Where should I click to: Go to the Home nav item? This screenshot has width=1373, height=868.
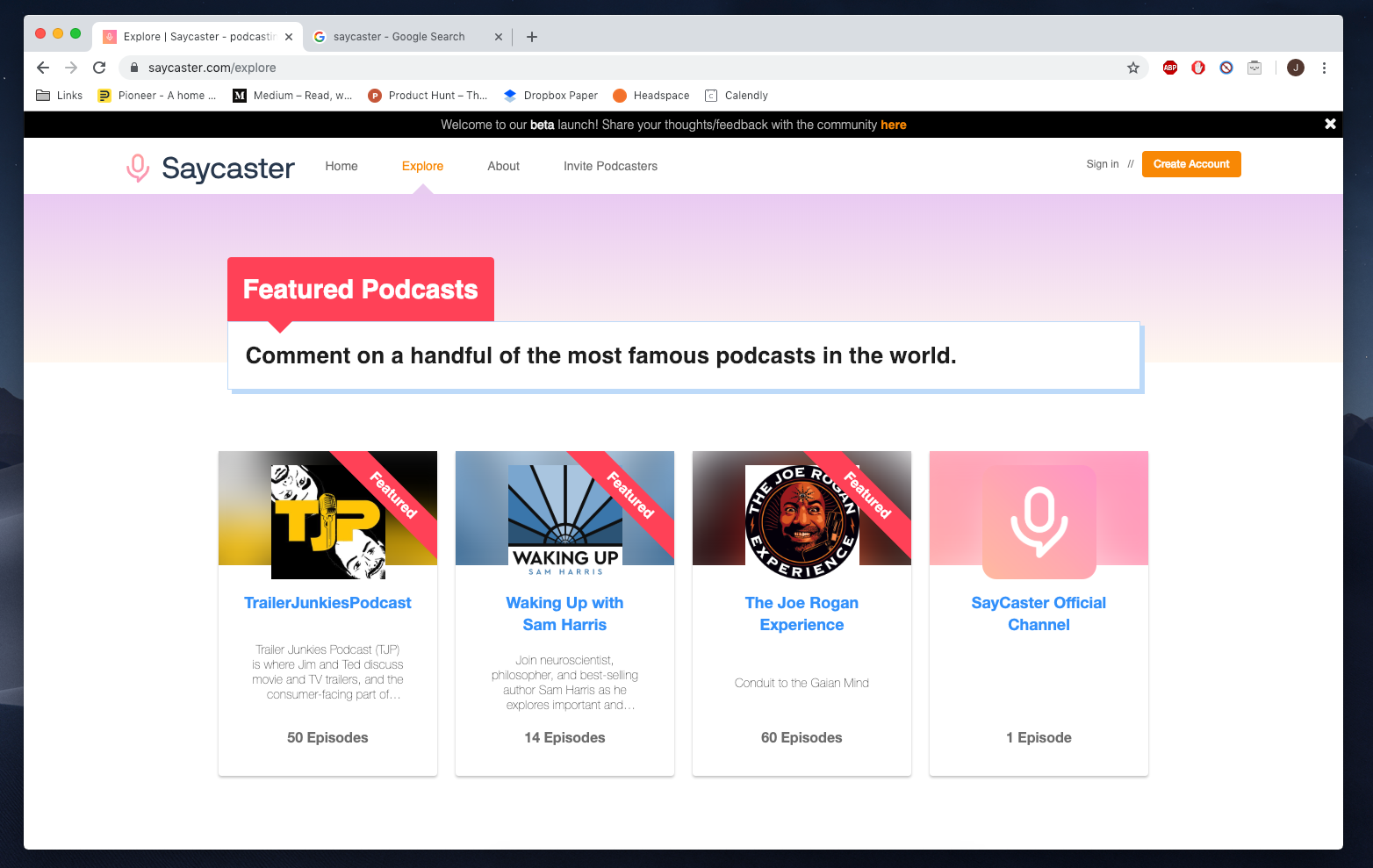pyautogui.click(x=341, y=166)
